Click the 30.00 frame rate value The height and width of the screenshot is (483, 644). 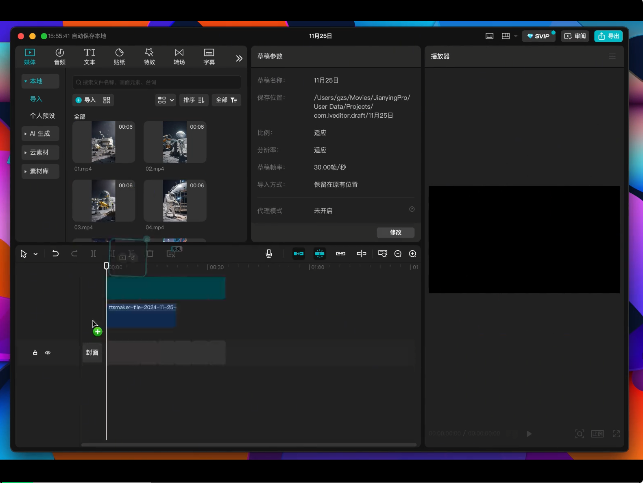click(330, 168)
